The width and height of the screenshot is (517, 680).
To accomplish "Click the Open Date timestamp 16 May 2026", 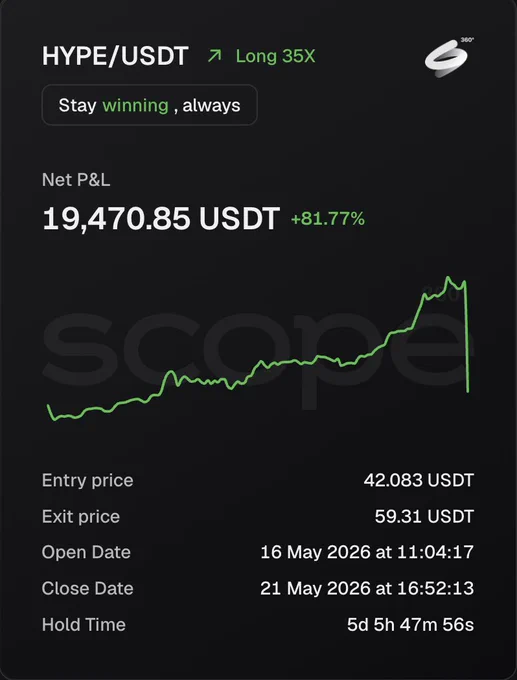I will pyautogui.click(x=367, y=552).
